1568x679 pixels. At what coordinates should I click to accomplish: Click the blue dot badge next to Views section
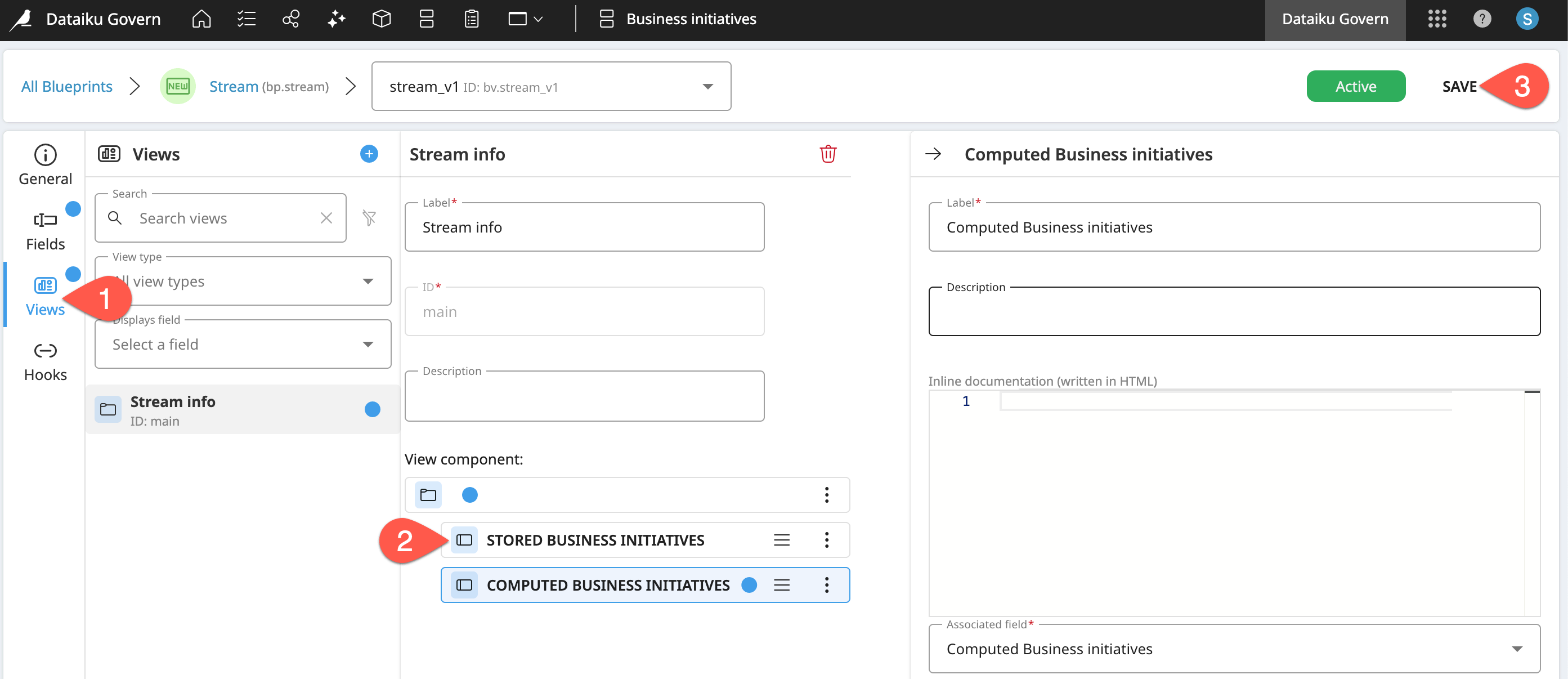(73, 274)
